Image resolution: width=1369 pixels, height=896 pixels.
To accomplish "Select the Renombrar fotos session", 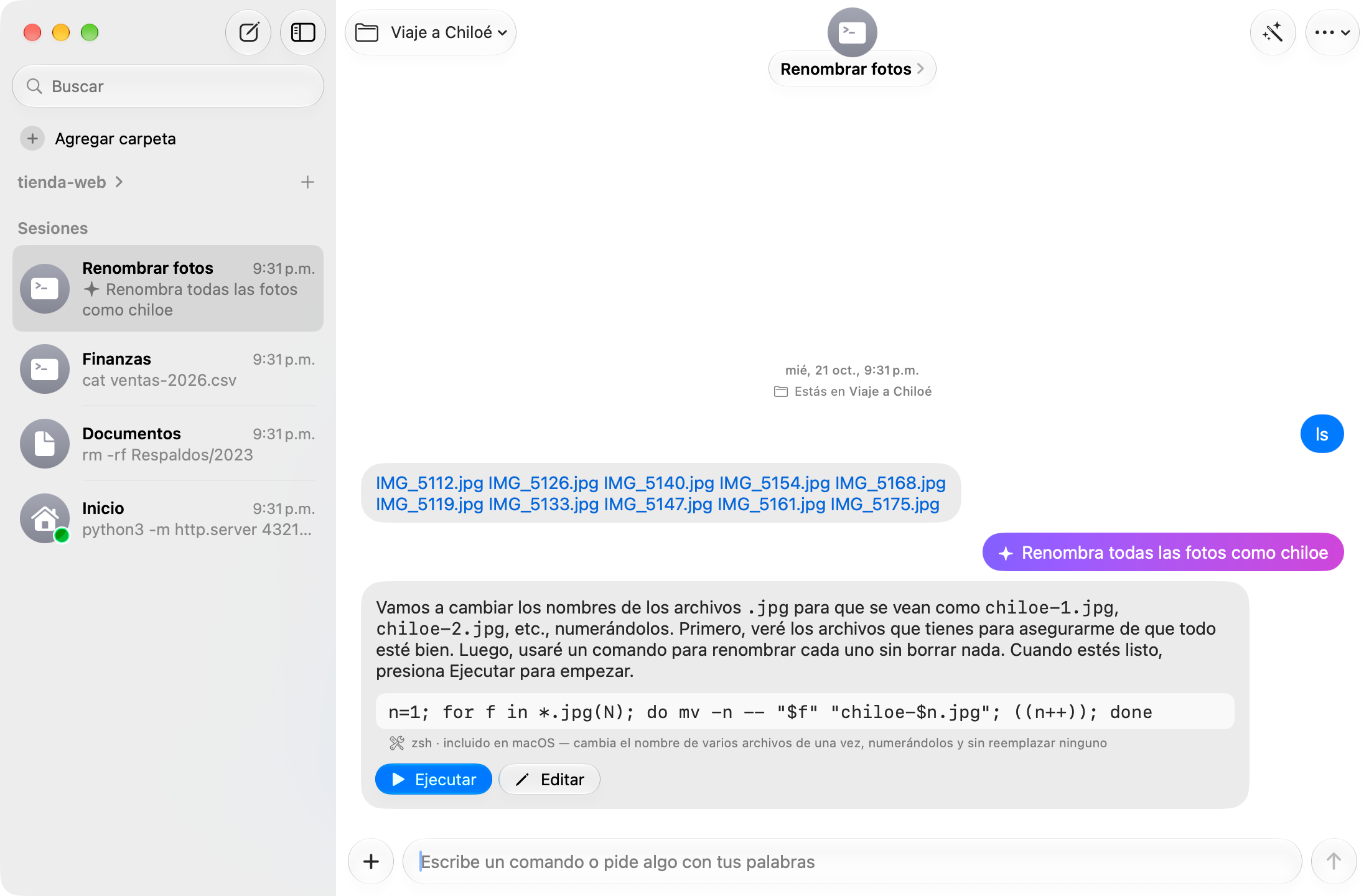I will click(x=168, y=289).
